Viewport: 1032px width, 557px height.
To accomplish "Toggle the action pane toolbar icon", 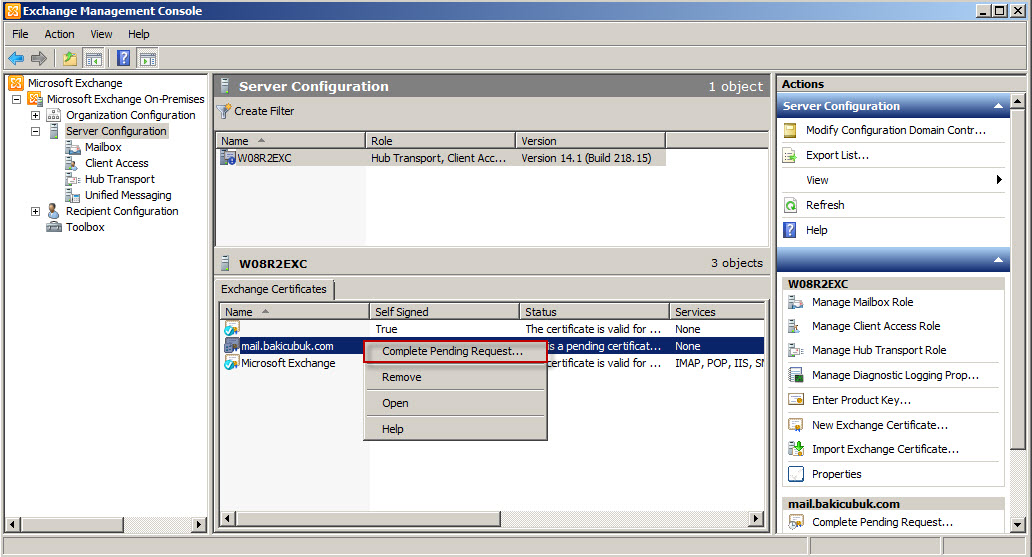I will (148, 59).
